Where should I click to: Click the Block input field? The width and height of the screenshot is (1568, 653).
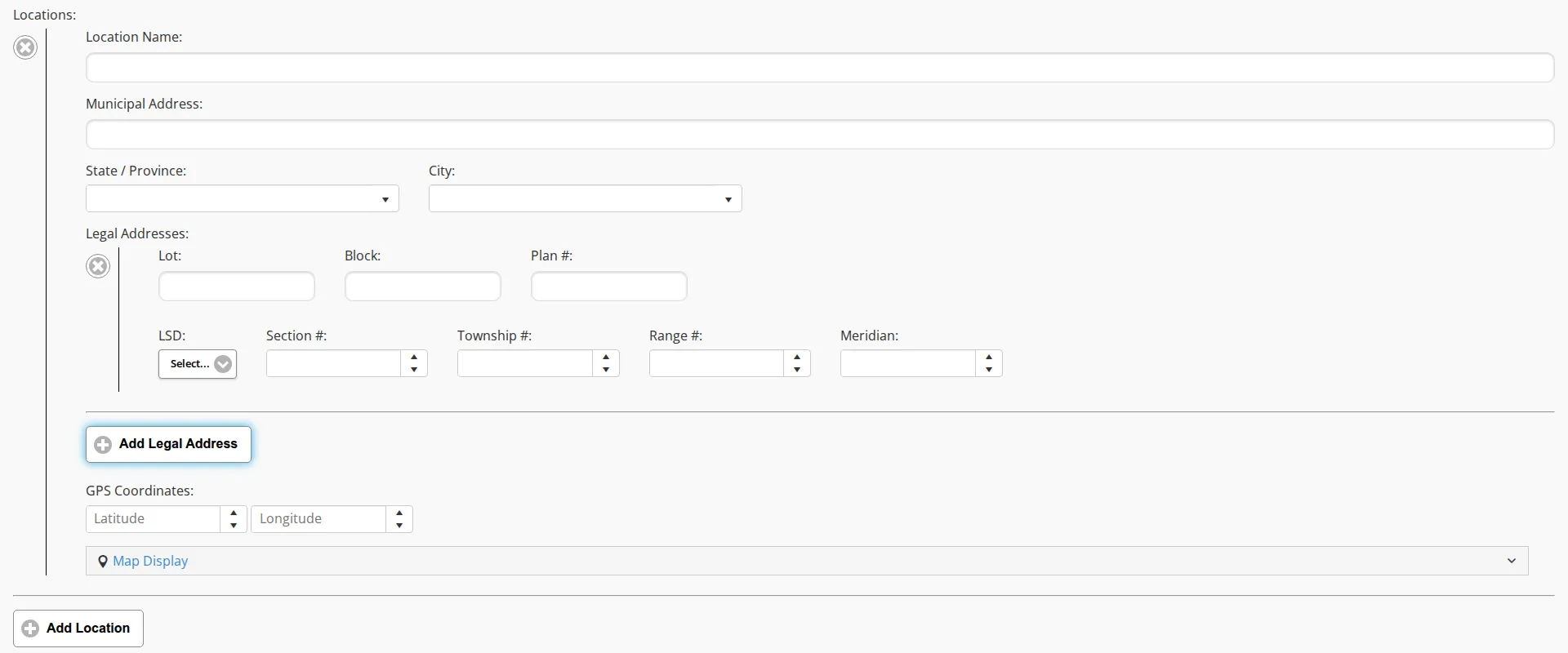[423, 287]
